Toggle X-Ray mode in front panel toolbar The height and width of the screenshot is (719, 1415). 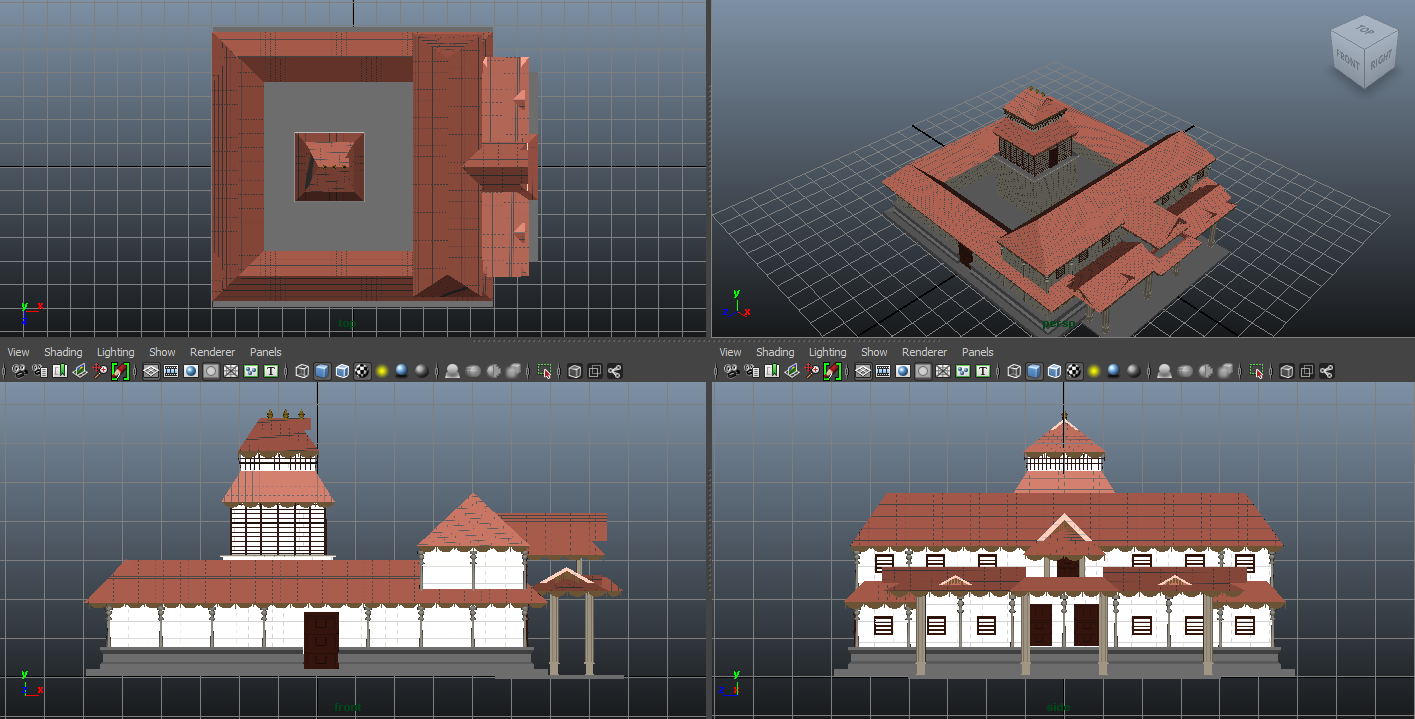click(574, 371)
